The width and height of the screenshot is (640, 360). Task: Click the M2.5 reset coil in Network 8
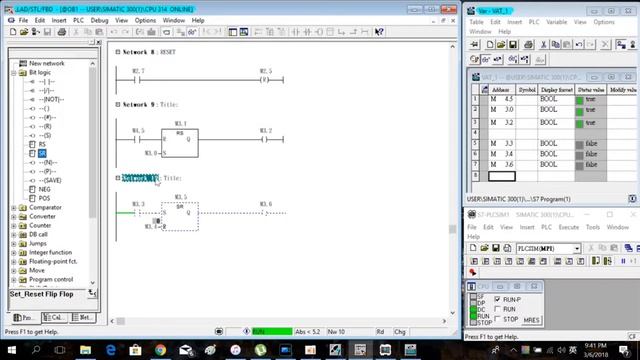coord(265,80)
